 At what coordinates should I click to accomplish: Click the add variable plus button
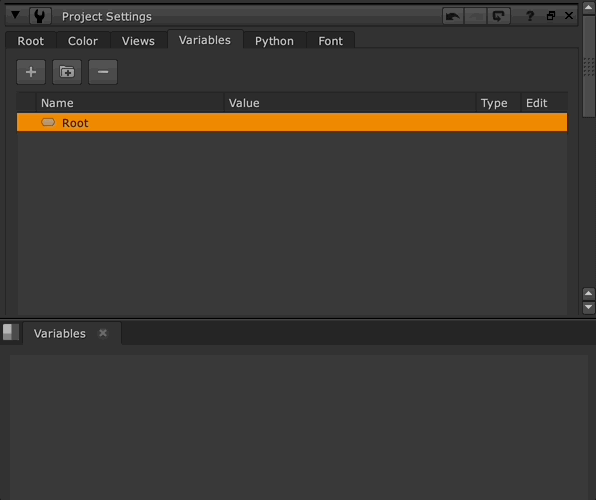tap(31, 72)
